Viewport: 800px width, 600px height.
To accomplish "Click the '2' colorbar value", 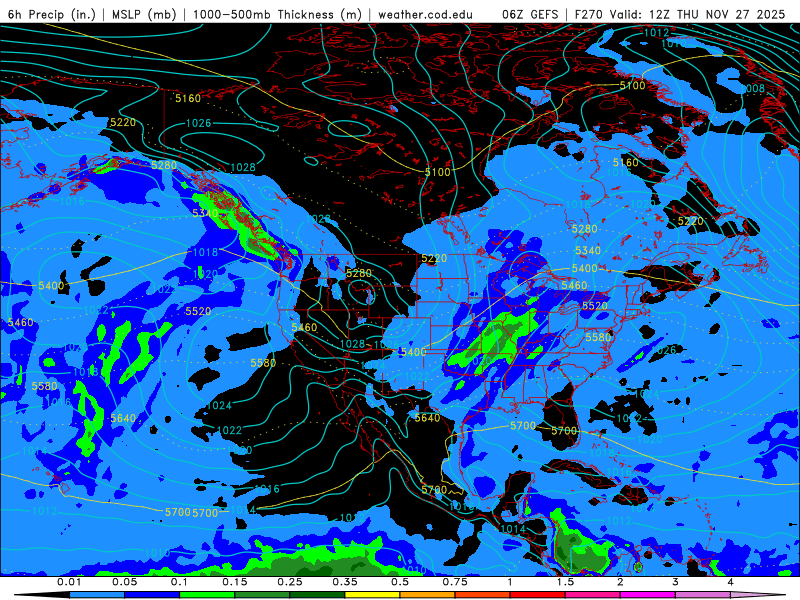I will click(x=620, y=582).
